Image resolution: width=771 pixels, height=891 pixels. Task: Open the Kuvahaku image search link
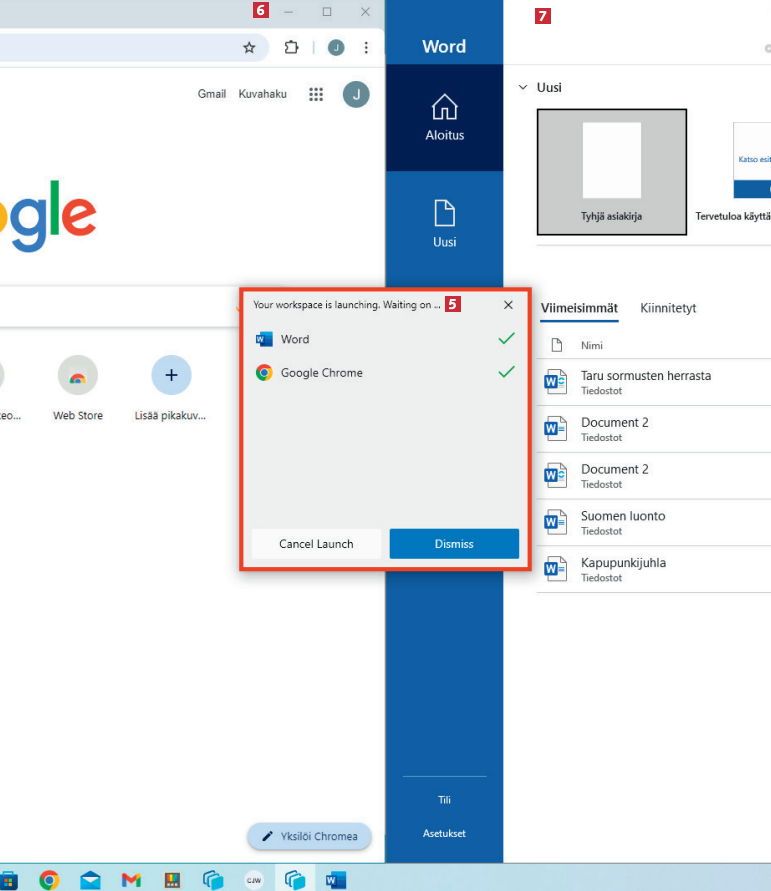click(262, 94)
